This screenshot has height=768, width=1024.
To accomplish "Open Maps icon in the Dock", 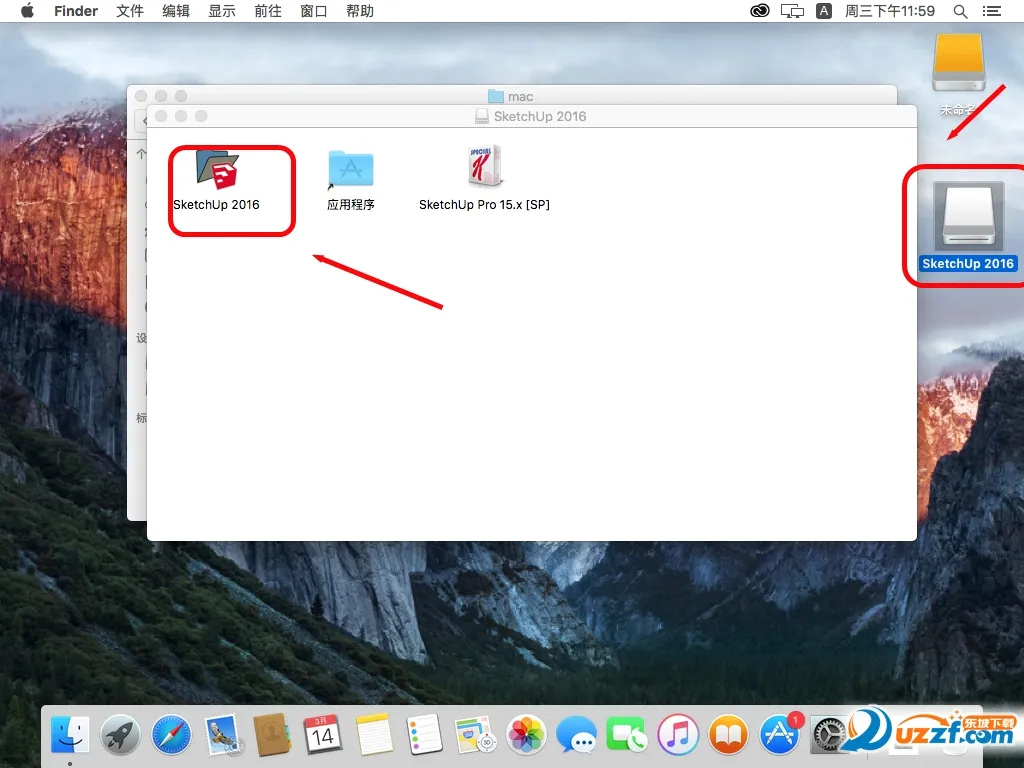I will (475, 735).
